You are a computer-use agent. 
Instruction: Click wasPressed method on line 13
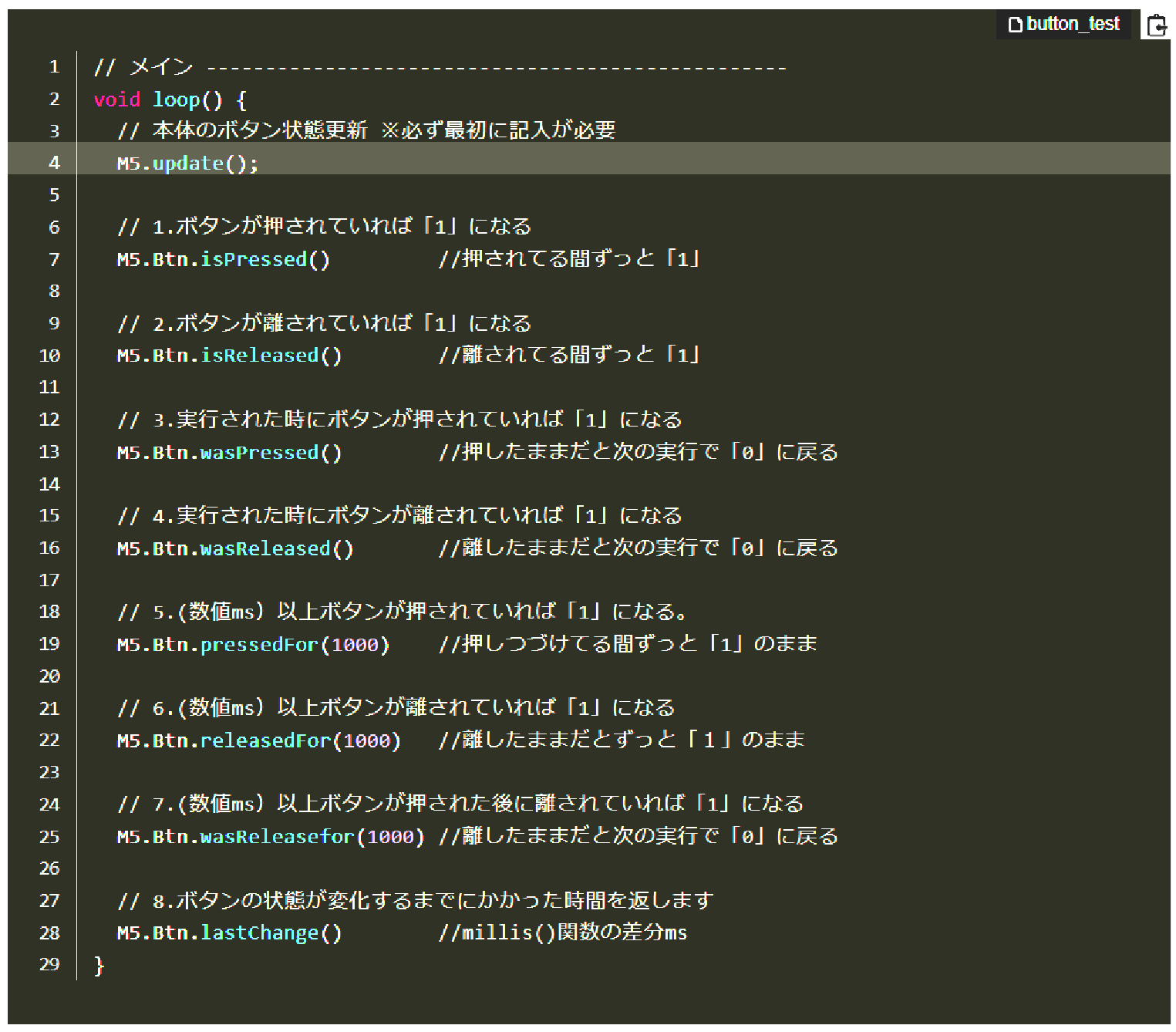pyautogui.click(x=260, y=453)
